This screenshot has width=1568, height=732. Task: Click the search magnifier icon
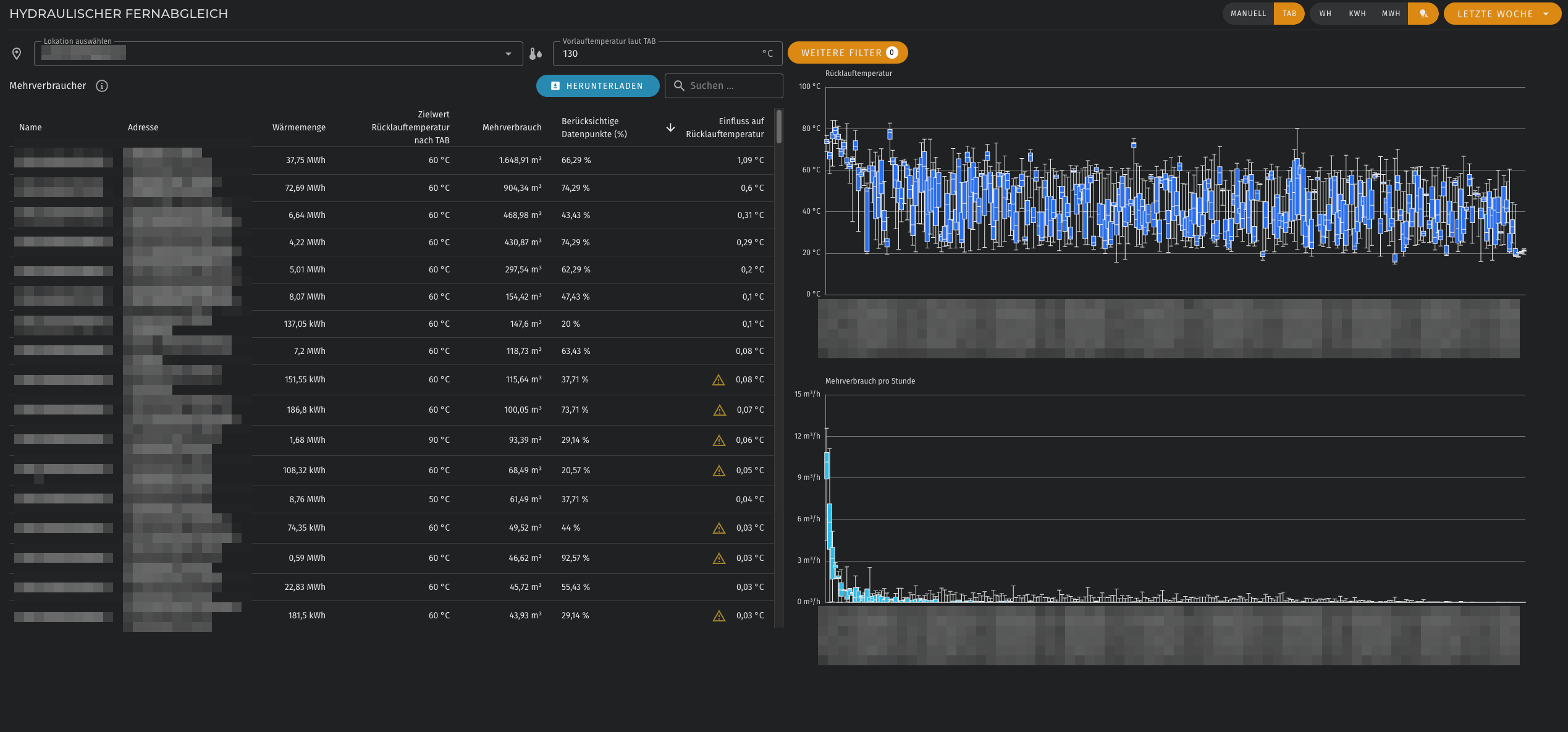pos(679,86)
